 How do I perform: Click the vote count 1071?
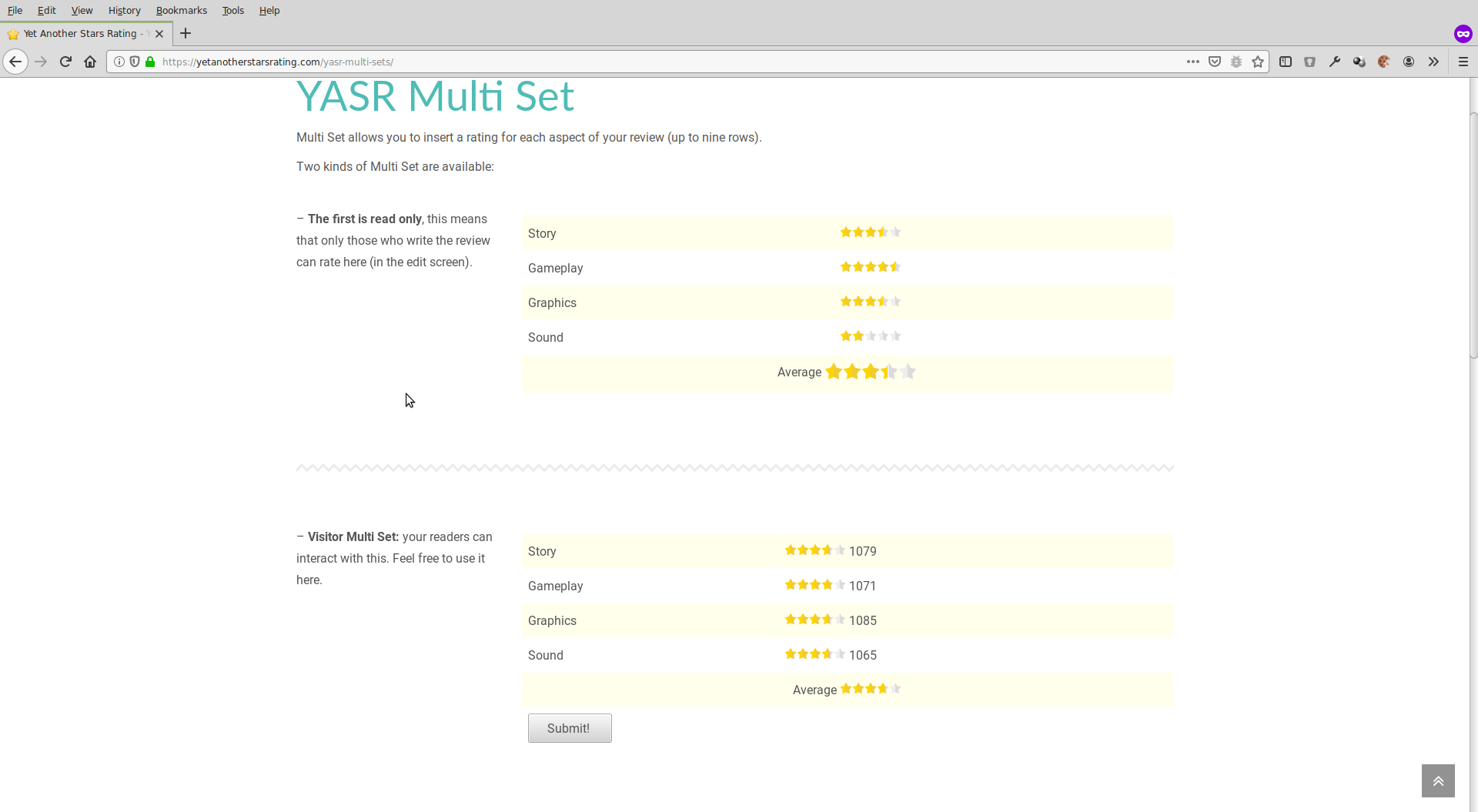tap(863, 586)
